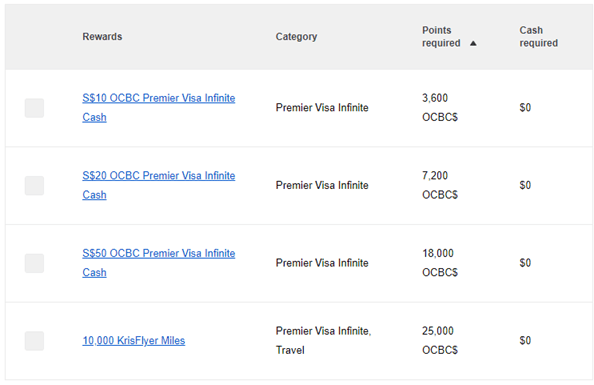The height and width of the screenshot is (385, 594).
Task: Click the 25,000 OCBC$ points cell
Action: click(440, 341)
